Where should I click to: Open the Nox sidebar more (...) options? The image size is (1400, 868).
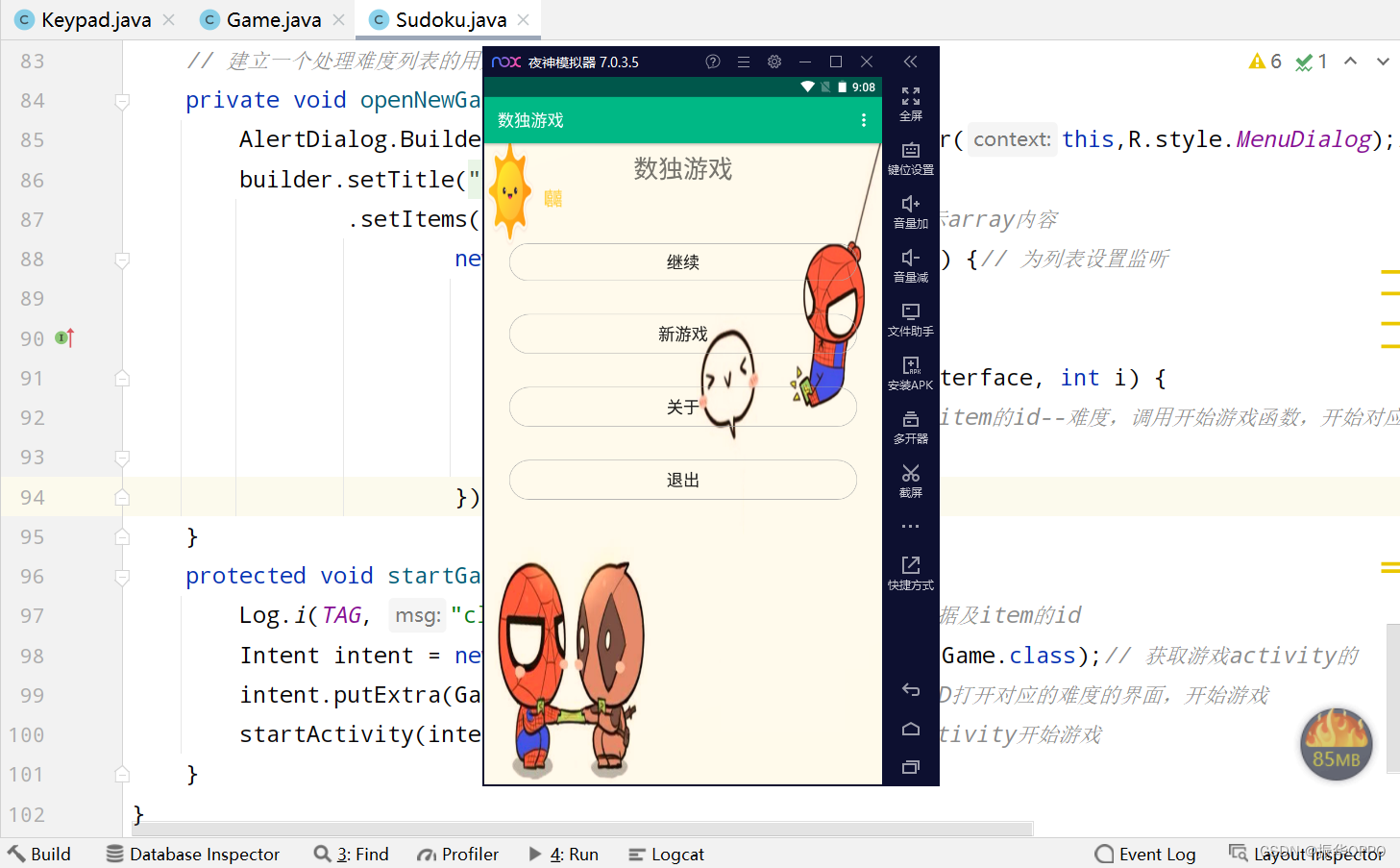point(911,526)
